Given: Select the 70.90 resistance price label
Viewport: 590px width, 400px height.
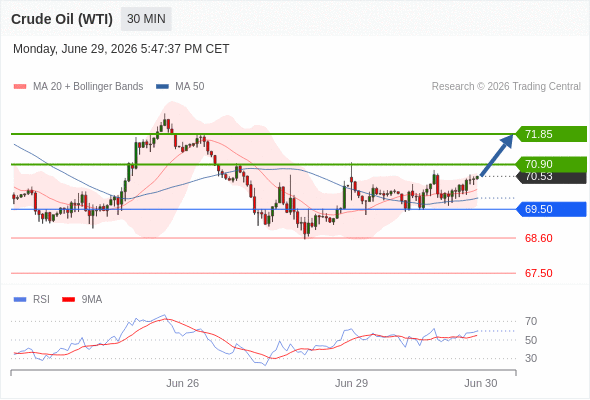Looking at the screenshot, I should click(x=551, y=164).
